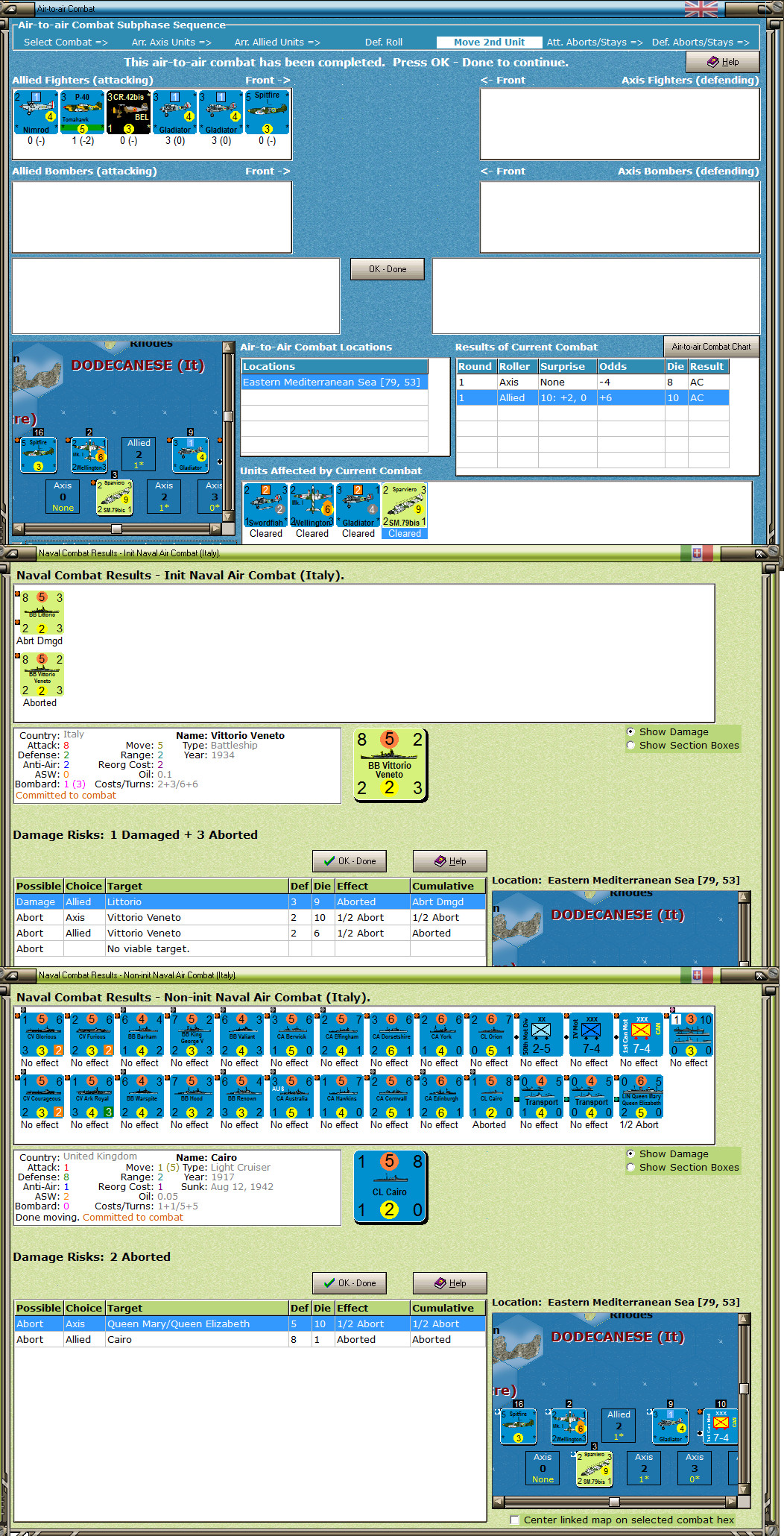The height and width of the screenshot is (1536, 784).
Task: Select the BB Barham ship counter
Action: click(142, 1035)
